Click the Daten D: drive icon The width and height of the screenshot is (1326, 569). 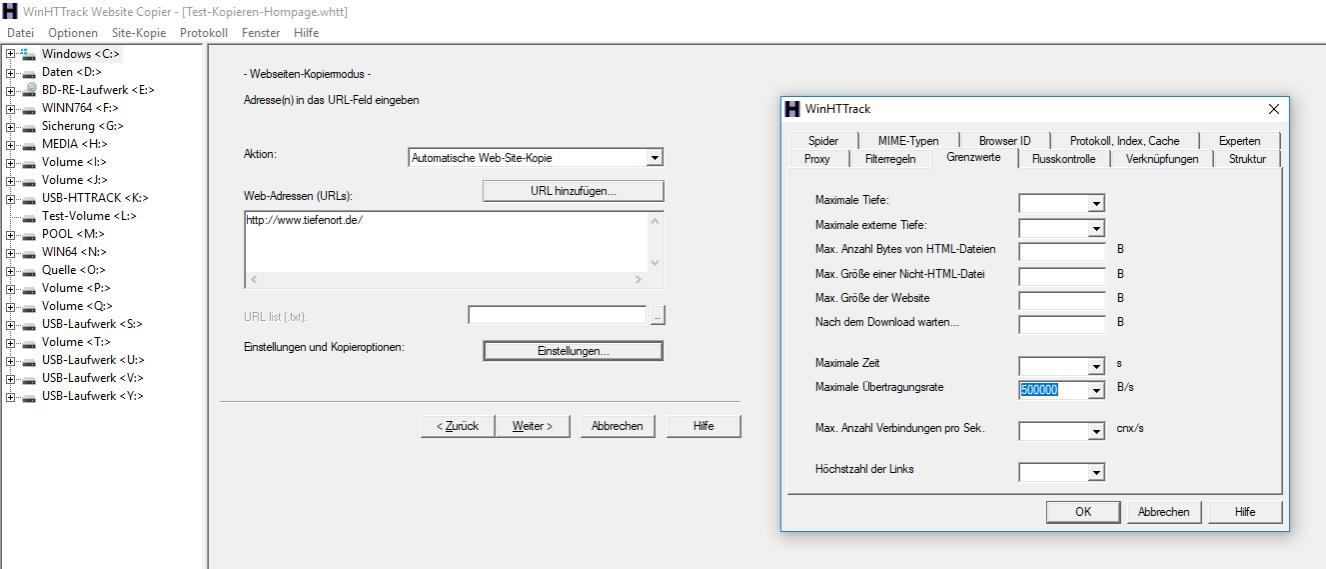pos(28,72)
